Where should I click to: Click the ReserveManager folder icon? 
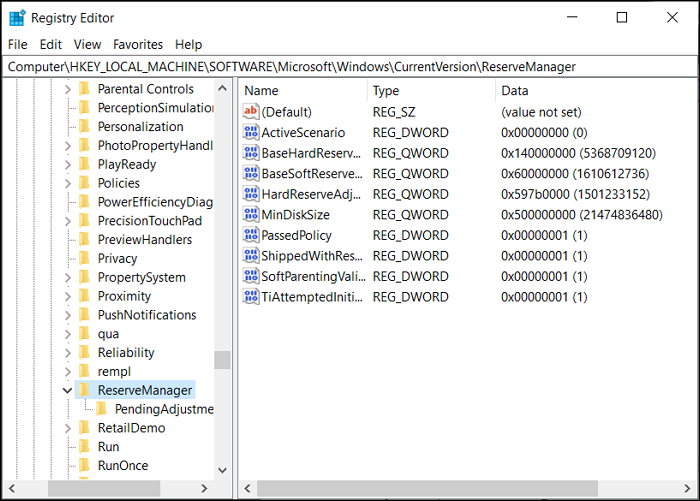(85, 390)
